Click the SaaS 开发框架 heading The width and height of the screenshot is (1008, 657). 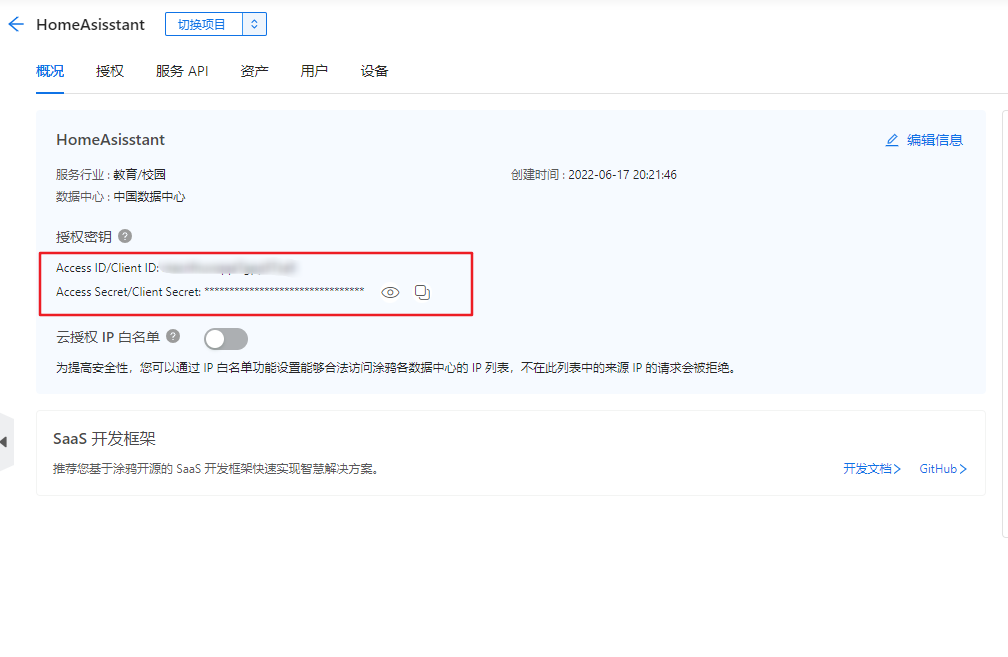[x=104, y=439]
